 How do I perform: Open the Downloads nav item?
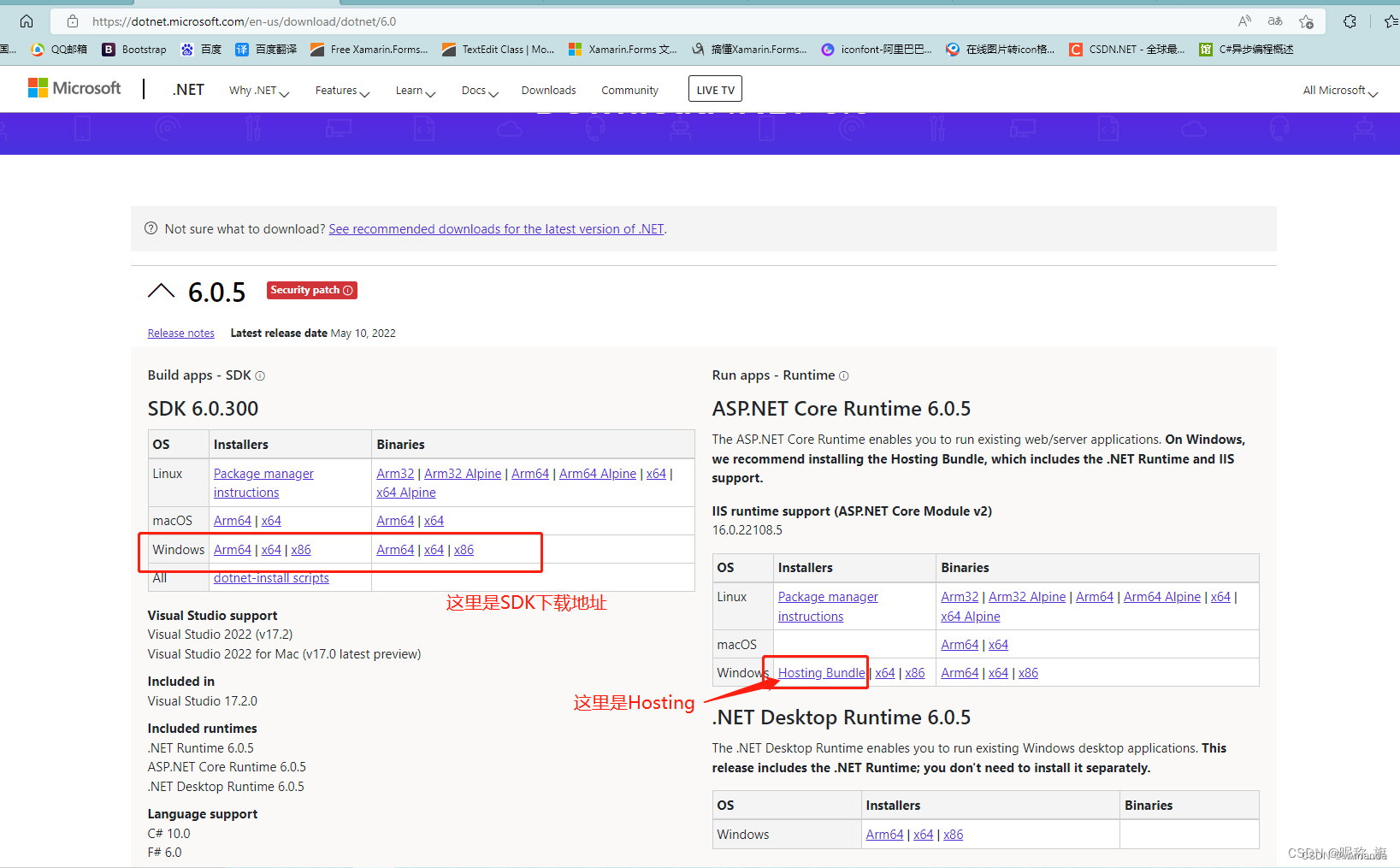pyautogui.click(x=548, y=91)
